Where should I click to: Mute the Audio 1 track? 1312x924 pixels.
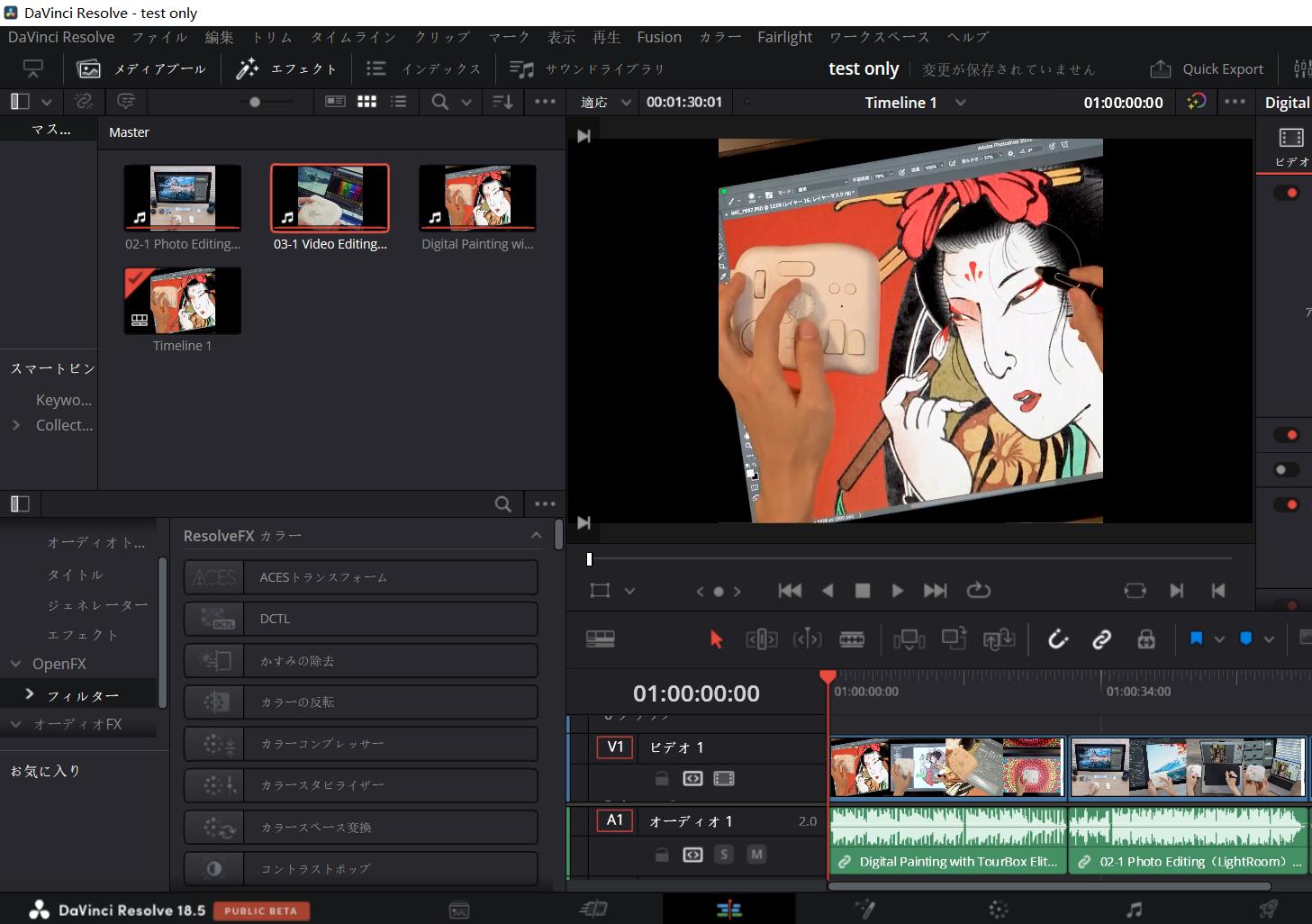click(x=756, y=855)
